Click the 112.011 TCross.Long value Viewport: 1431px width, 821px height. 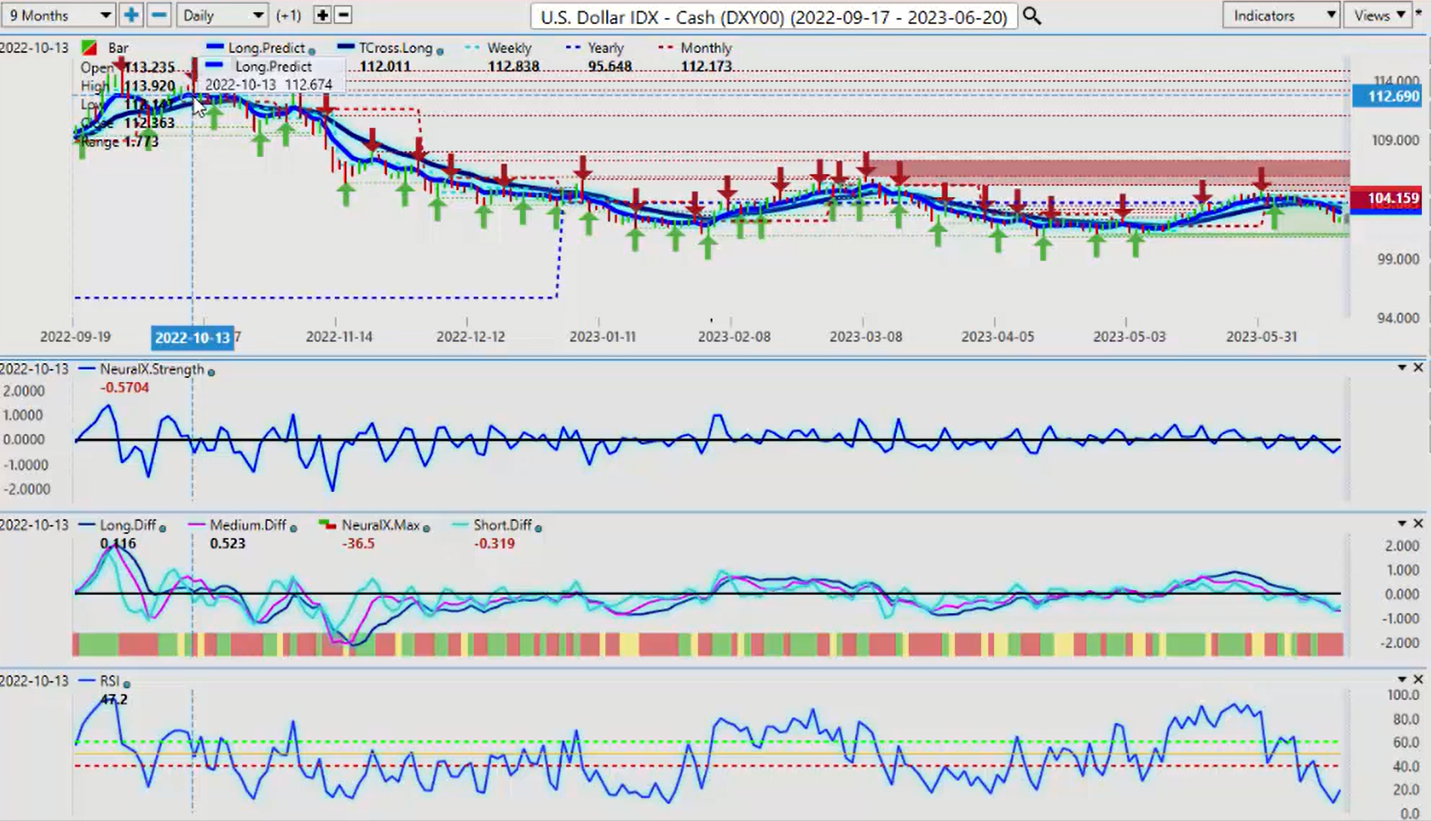click(x=385, y=66)
